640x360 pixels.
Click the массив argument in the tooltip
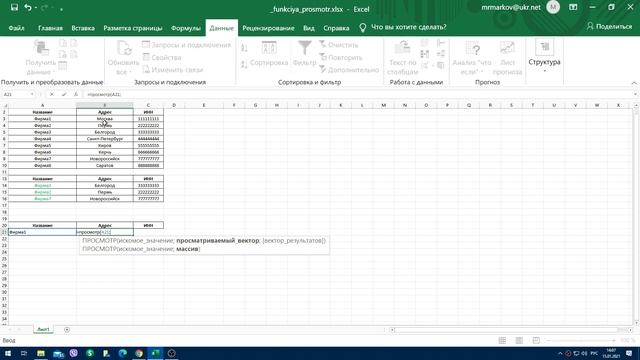pyautogui.click(x=187, y=249)
